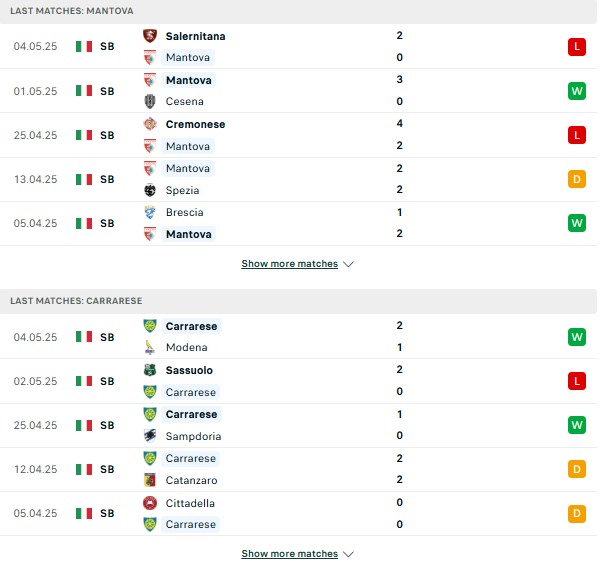601x572 pixels.
Task: Select the Sassuolo team name
Action: point(189,370)
